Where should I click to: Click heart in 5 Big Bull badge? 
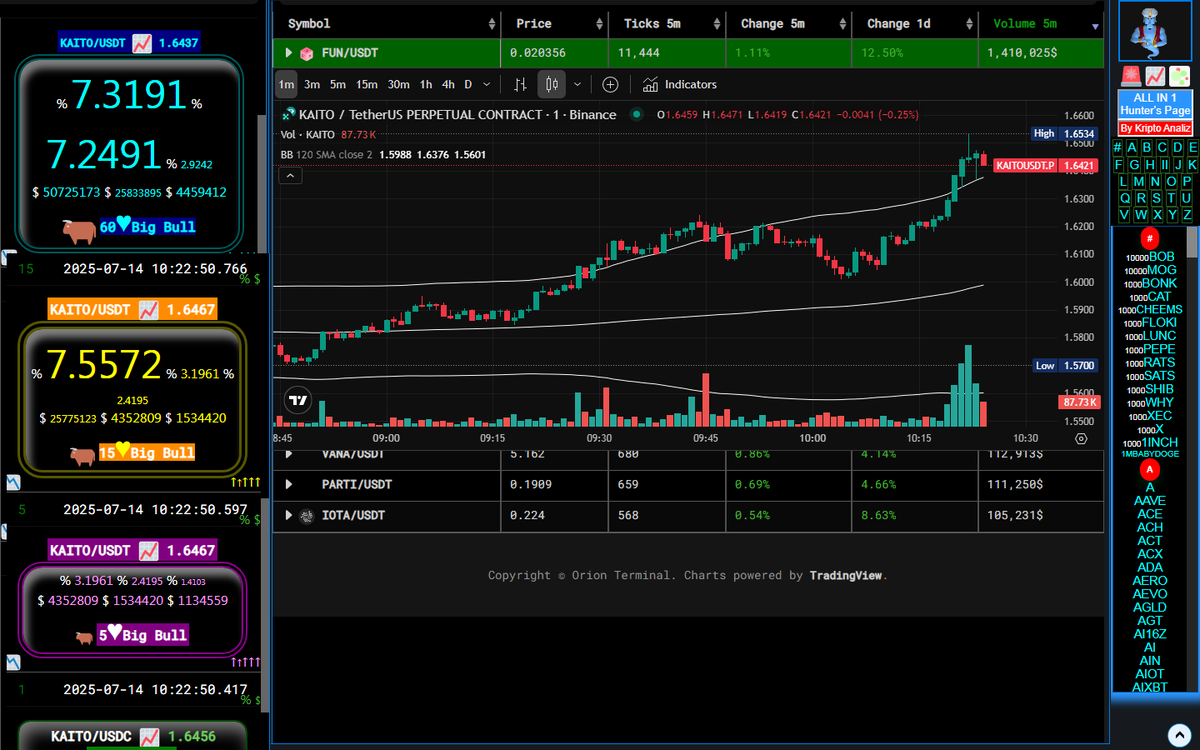[x=115, y=634]
